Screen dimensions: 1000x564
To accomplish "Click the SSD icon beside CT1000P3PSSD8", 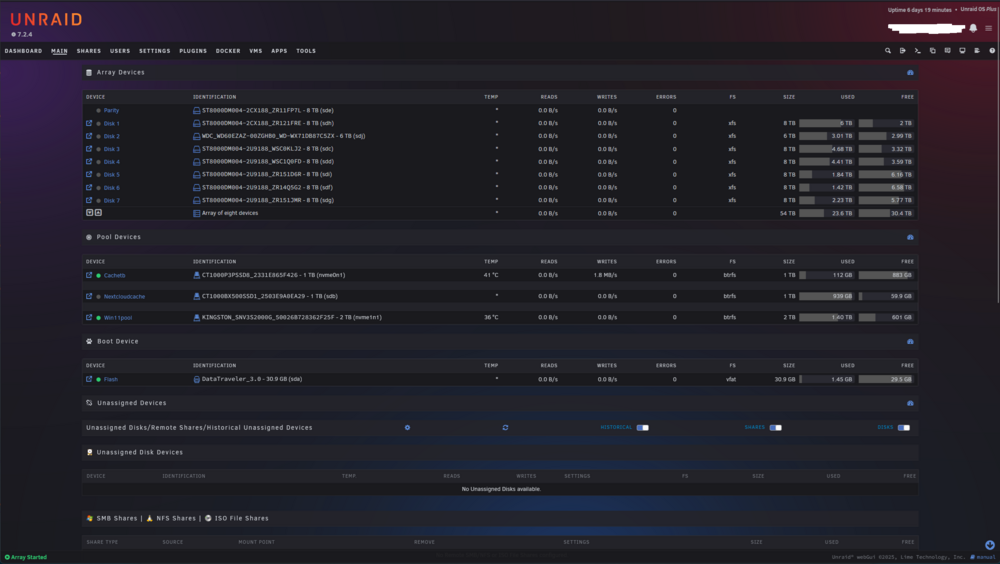I will pos(196,275).
